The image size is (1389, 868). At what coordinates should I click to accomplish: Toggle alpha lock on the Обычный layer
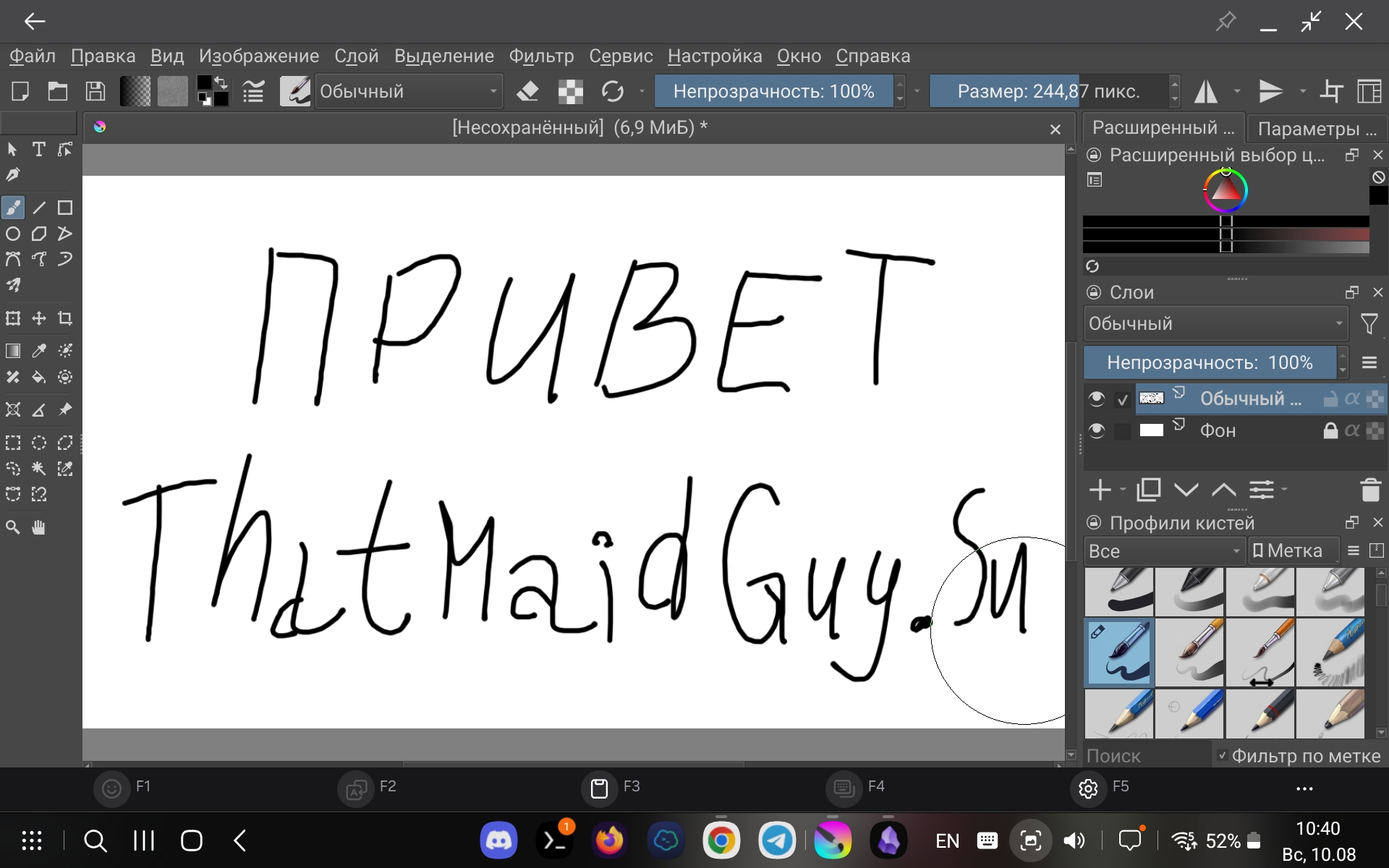pyautogui.click(x=1352, y=399)
